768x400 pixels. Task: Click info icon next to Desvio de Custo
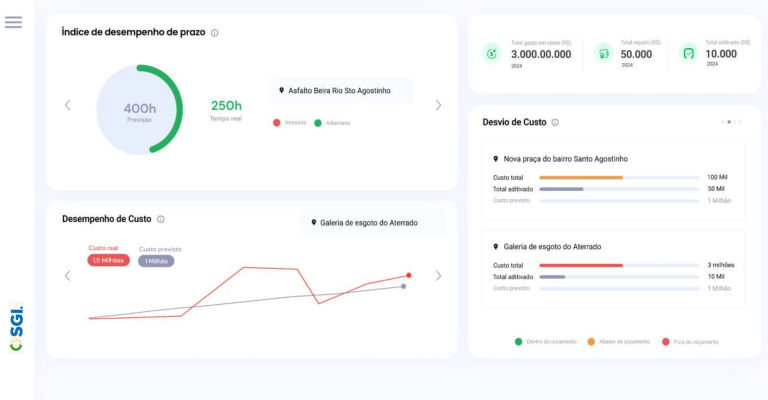(x=555, y=122)
